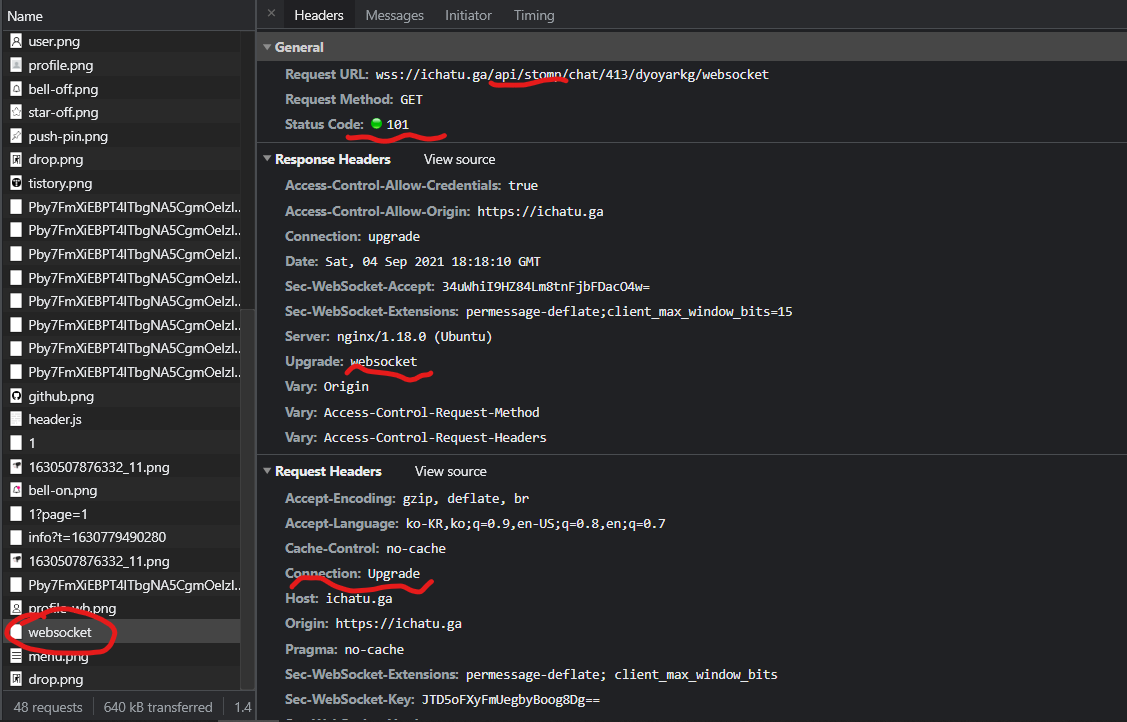
Task: Collapse the Request Headers section
Action: (266, 470)
